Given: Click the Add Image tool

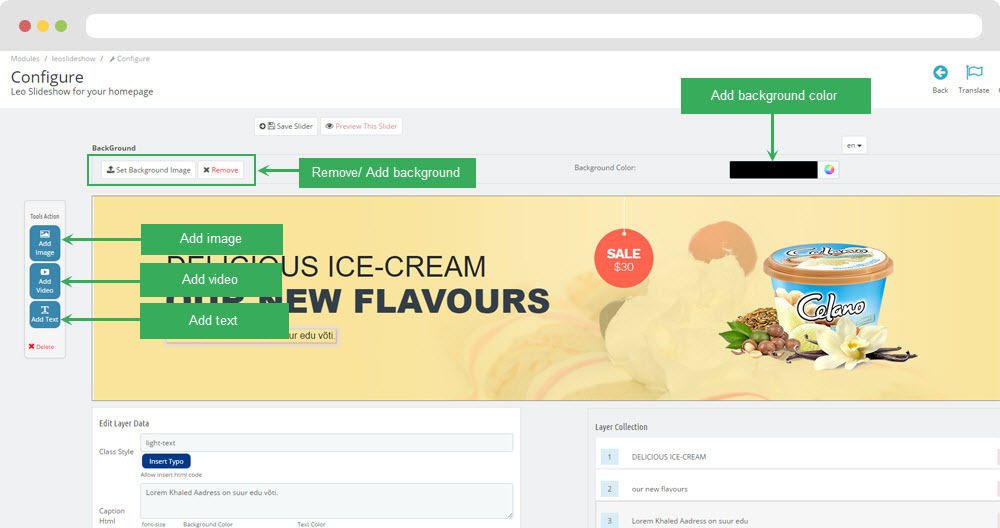Looking at the screenshot, I should point(45,243).
